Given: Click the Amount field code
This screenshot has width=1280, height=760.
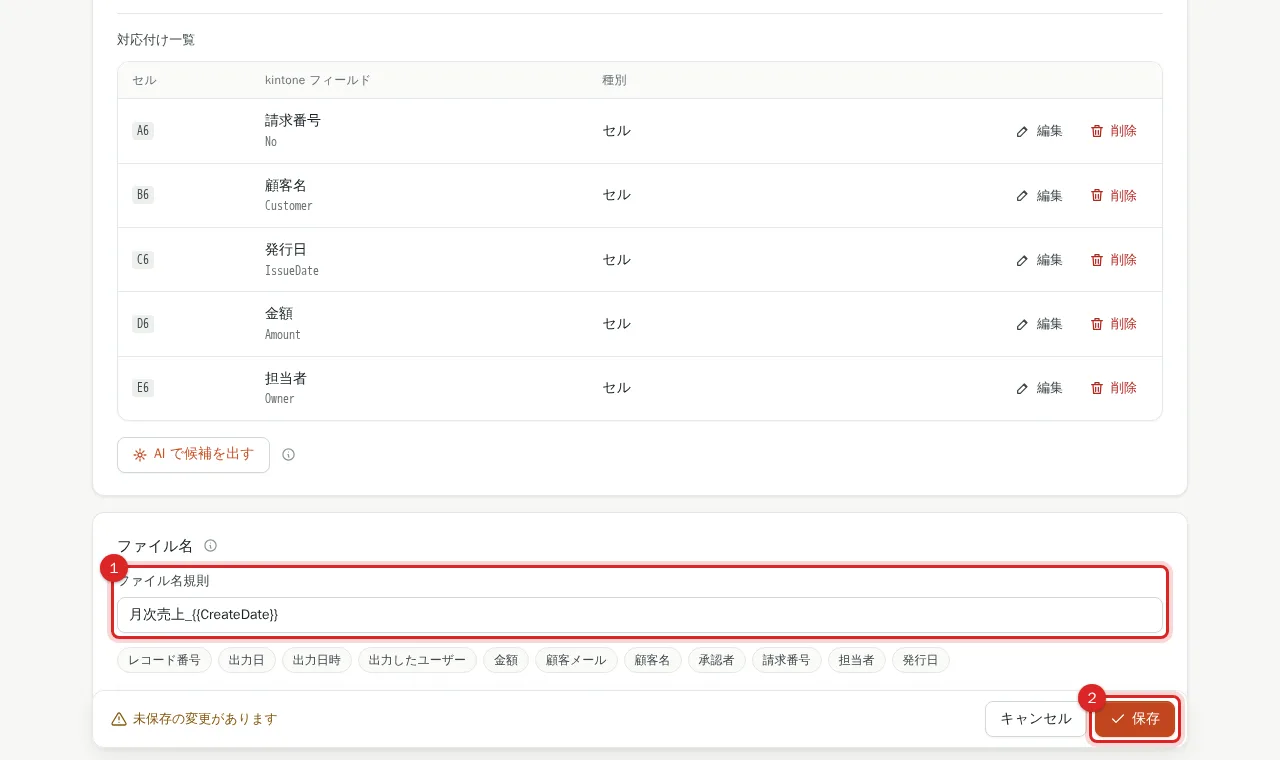Looking at the screenshot, I should (x=283, y=335).
